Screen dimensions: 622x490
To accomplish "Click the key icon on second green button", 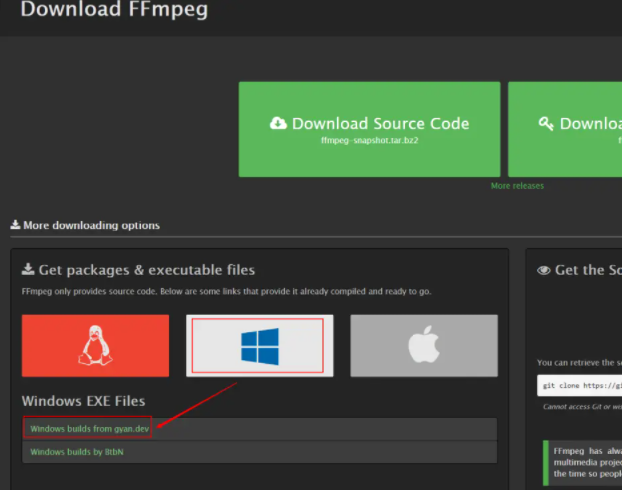I will tap(546, 124).
